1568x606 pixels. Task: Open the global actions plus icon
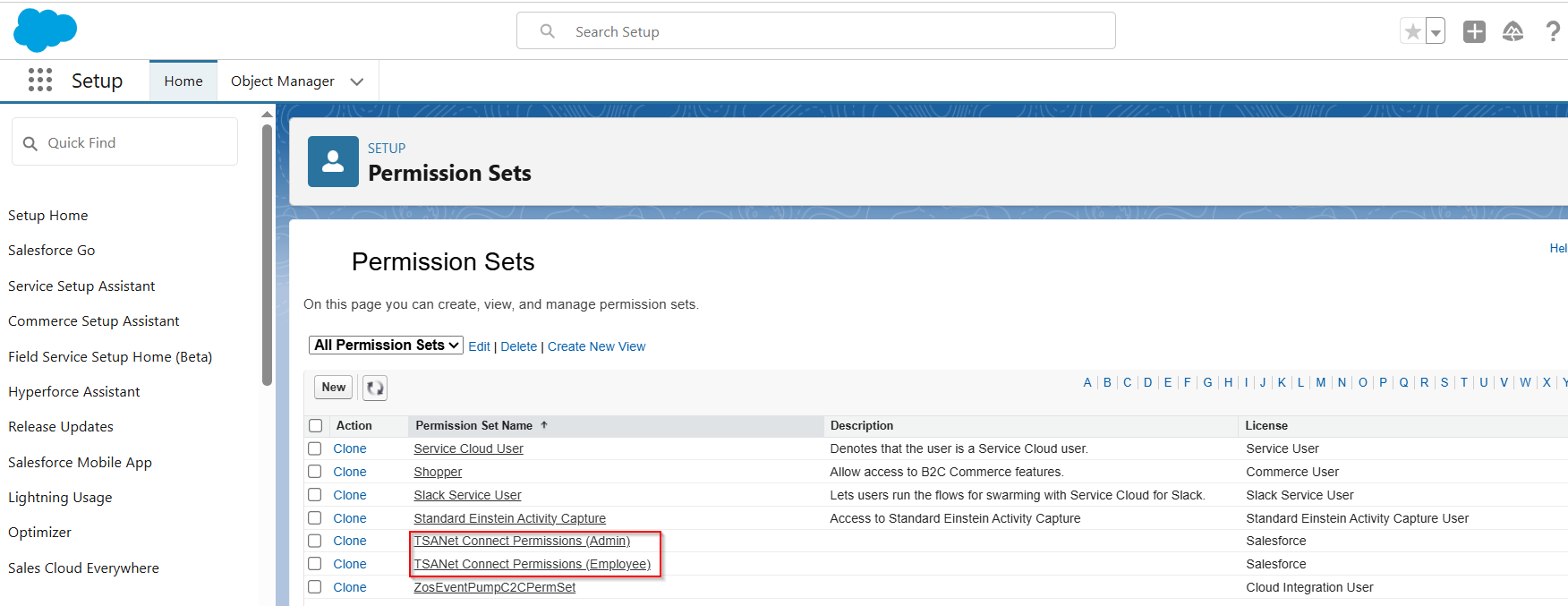click(1474, 32)
